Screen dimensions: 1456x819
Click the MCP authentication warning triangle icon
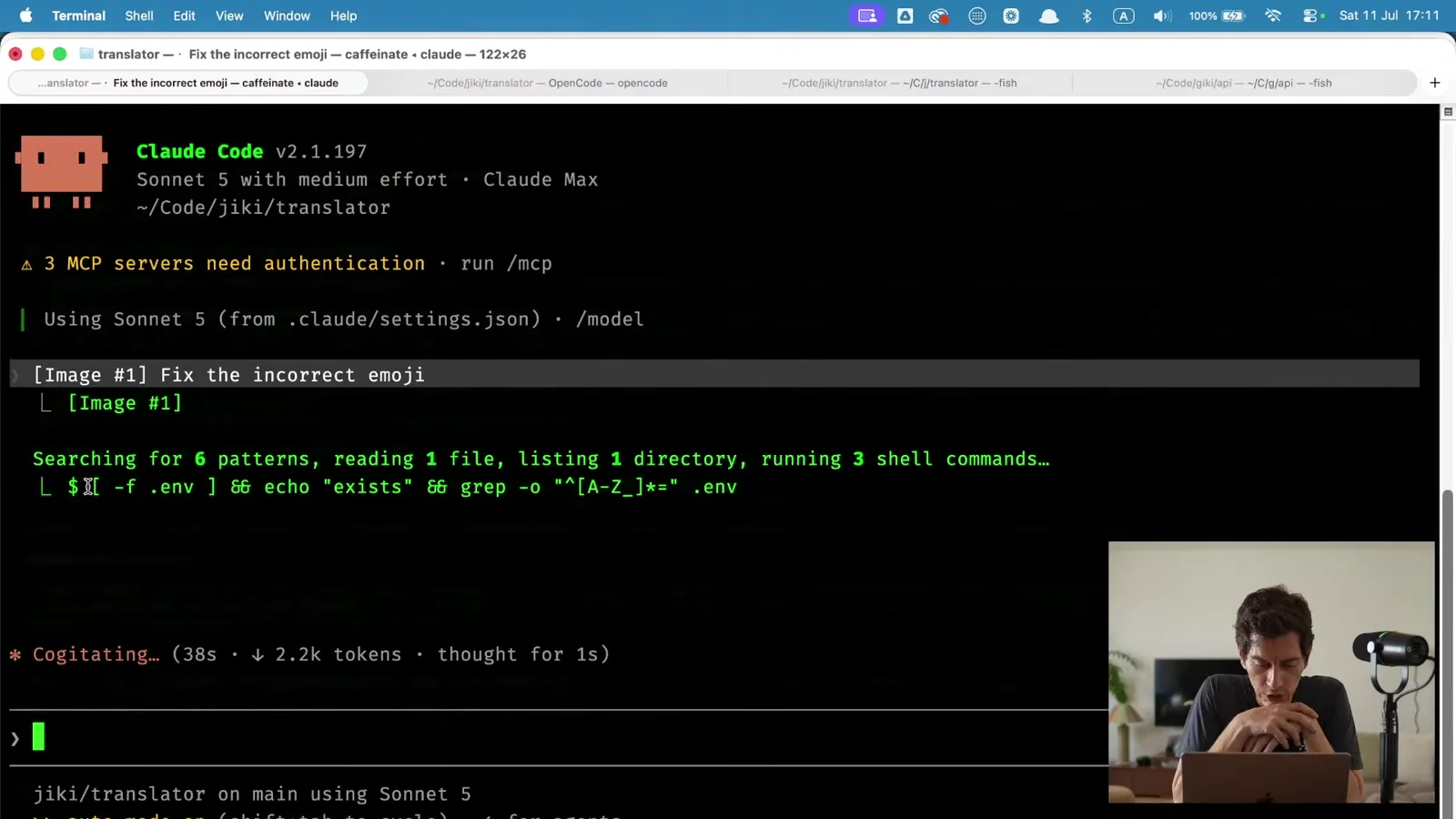(x=26, y=264)
